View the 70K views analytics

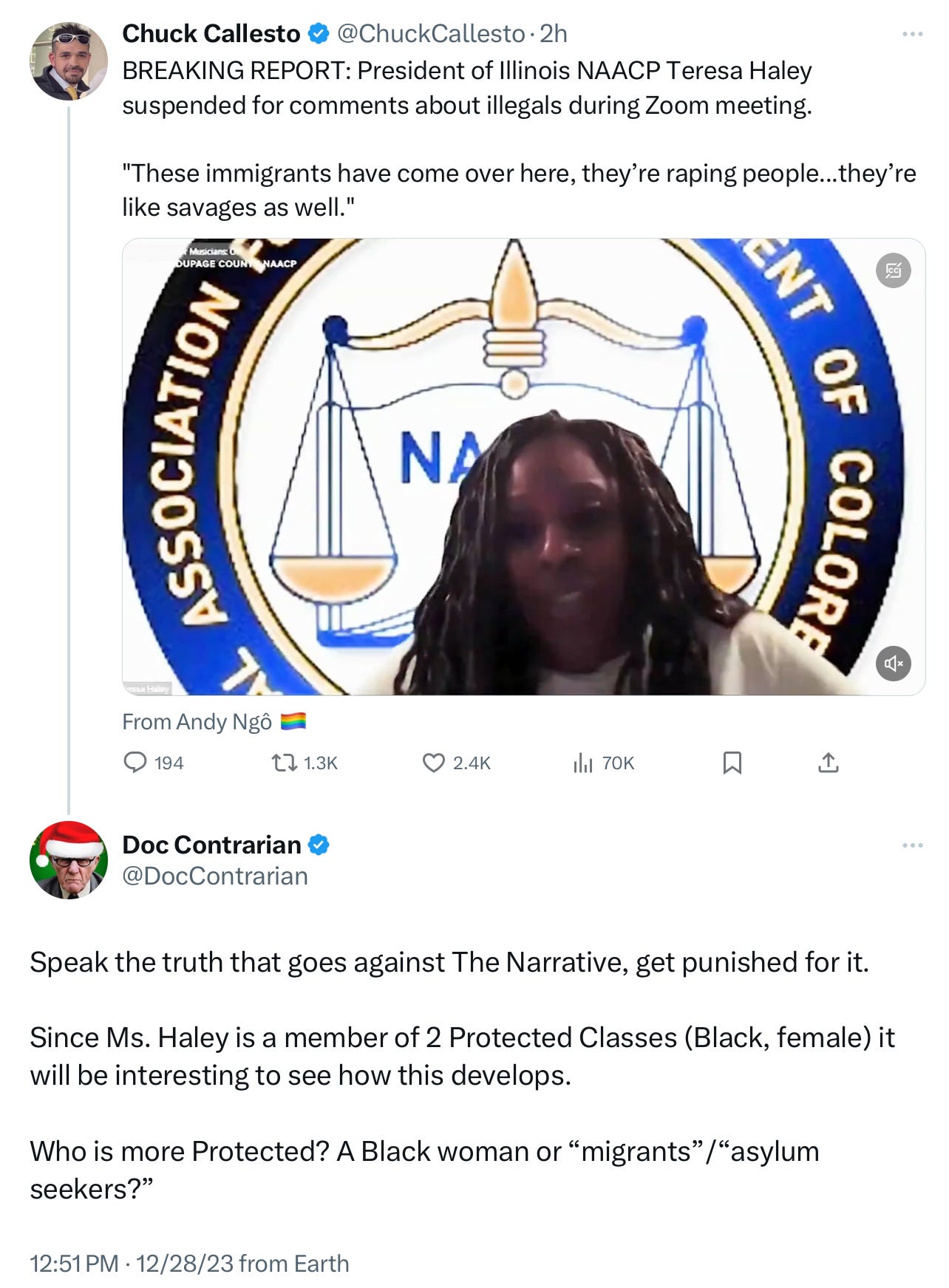click(x=604, y=763)
